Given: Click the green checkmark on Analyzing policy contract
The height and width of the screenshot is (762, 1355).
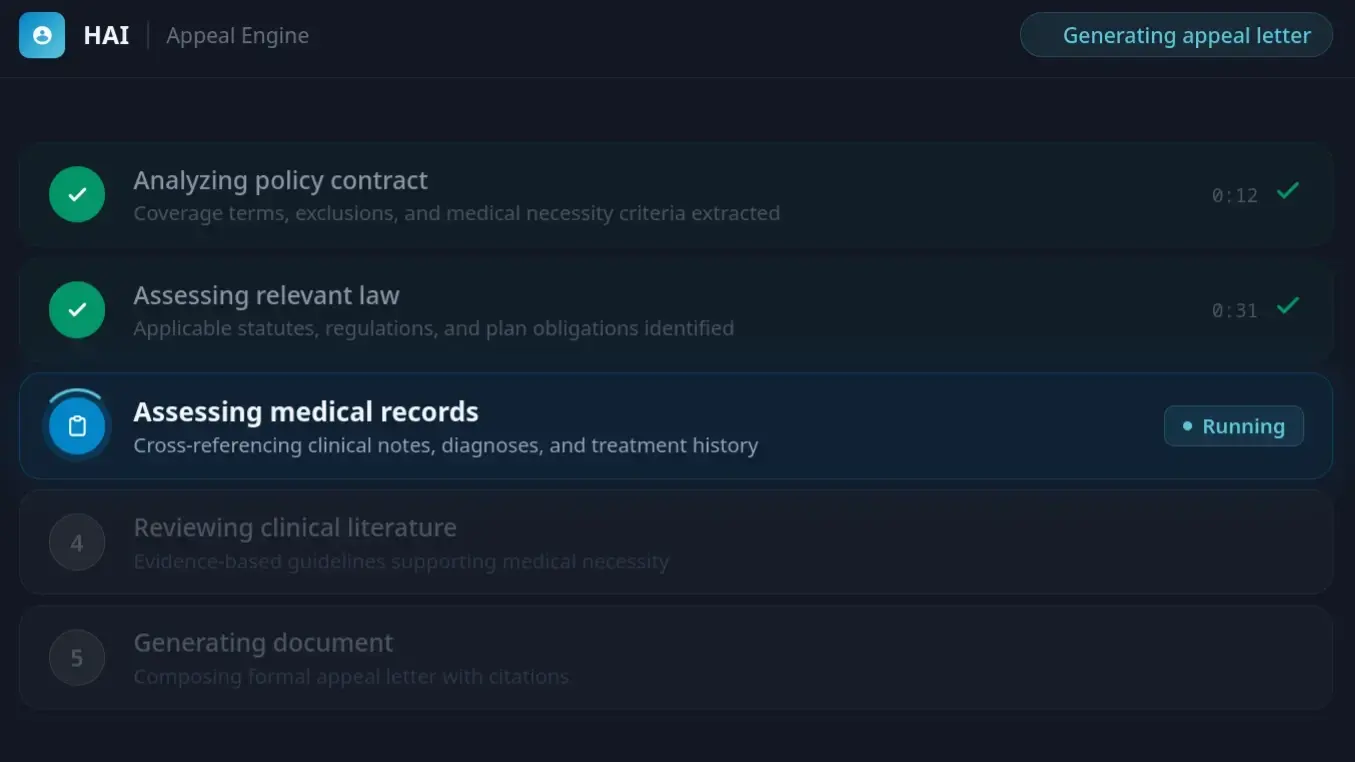Looking at the screenshot, I should click(x=77, y=194).
